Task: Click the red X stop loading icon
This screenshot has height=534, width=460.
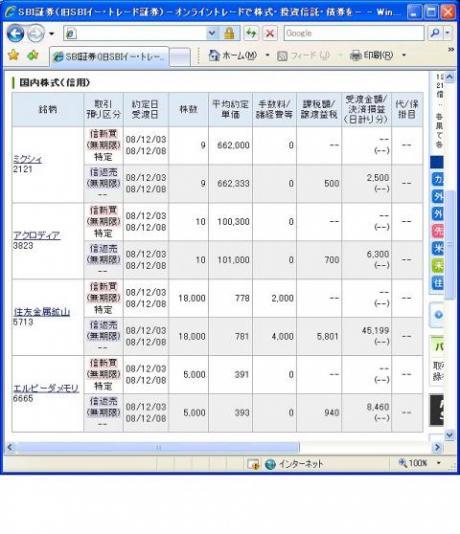Action: (270, 33)
